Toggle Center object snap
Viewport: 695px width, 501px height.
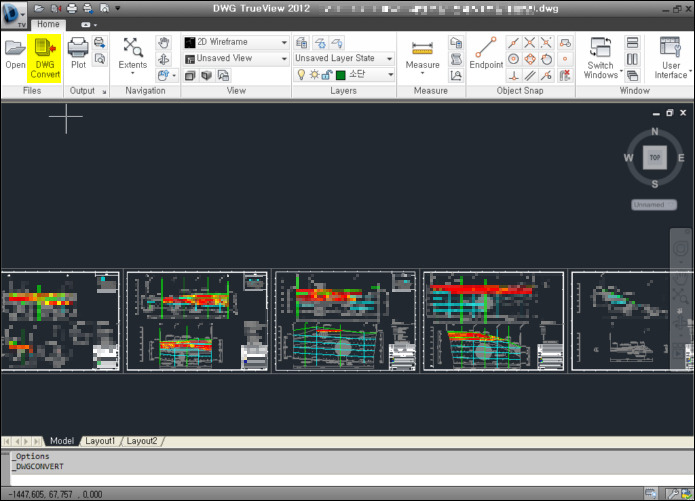click(513, 59)
